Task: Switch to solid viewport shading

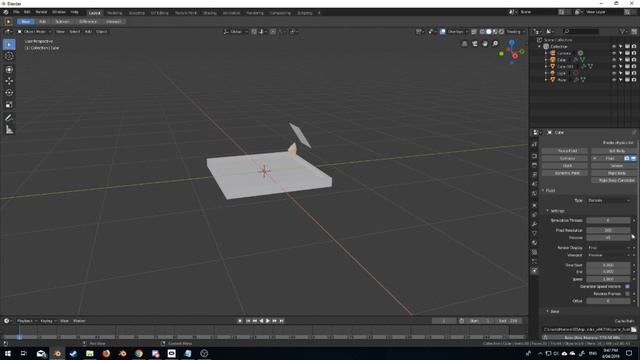Action: (x=489, y=31)
